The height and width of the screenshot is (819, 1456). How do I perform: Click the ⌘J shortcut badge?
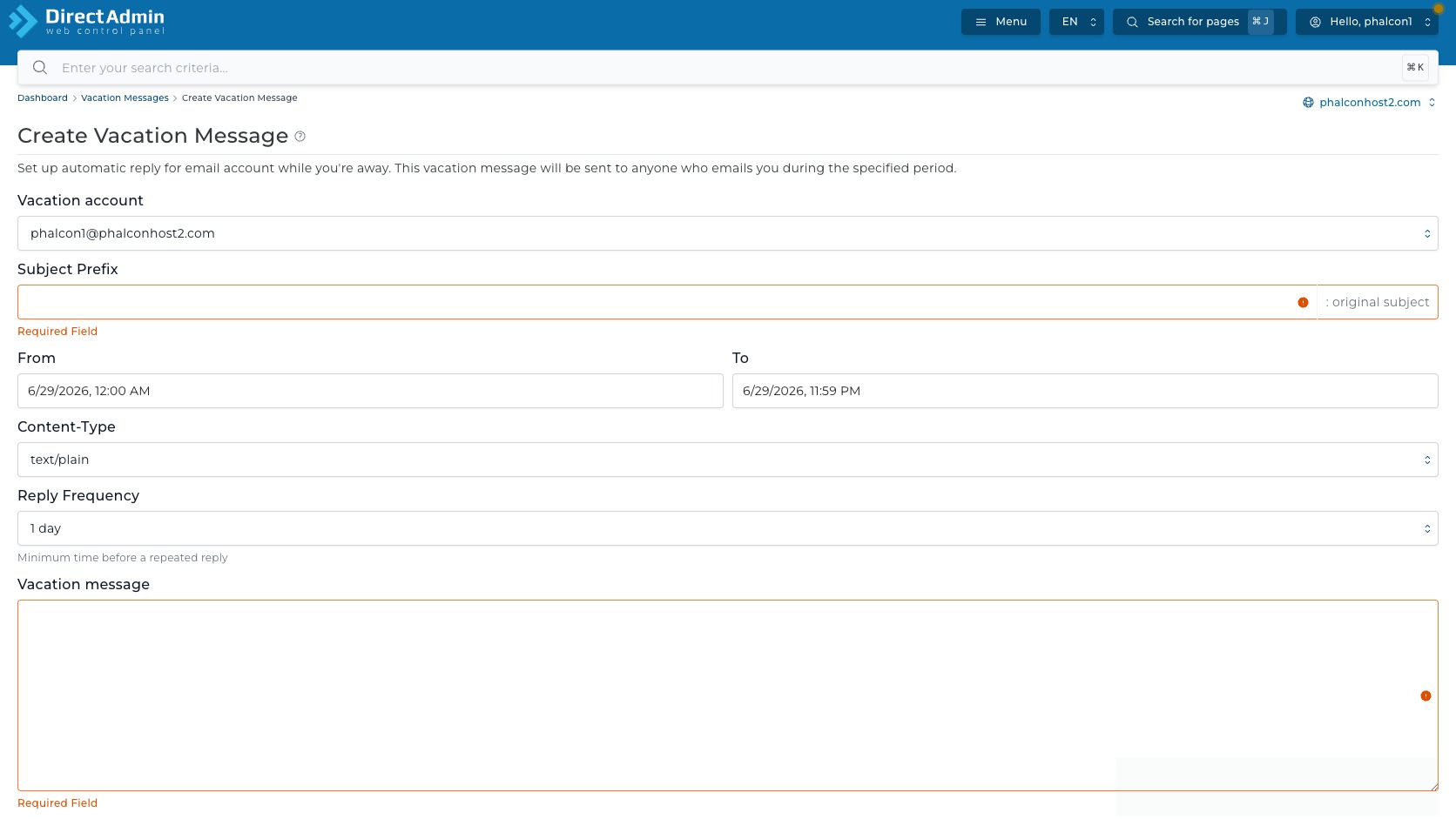pyautogui.click(x=1260, y=22)
